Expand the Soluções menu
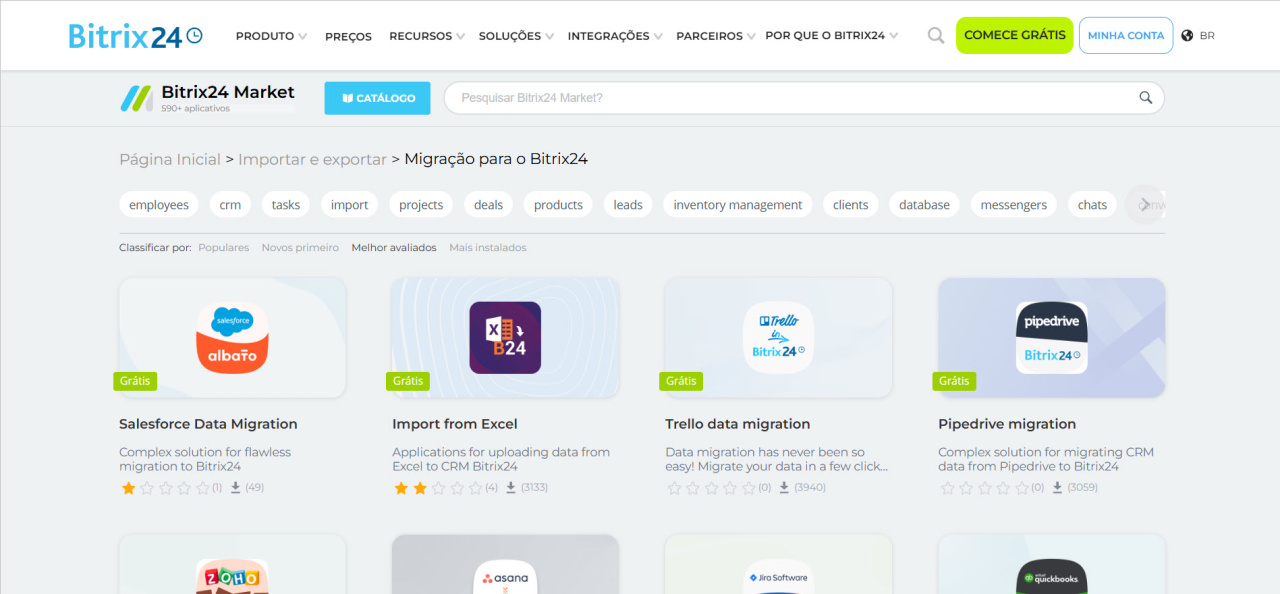This screenshot has width=1280, height=594. point(516,36)
